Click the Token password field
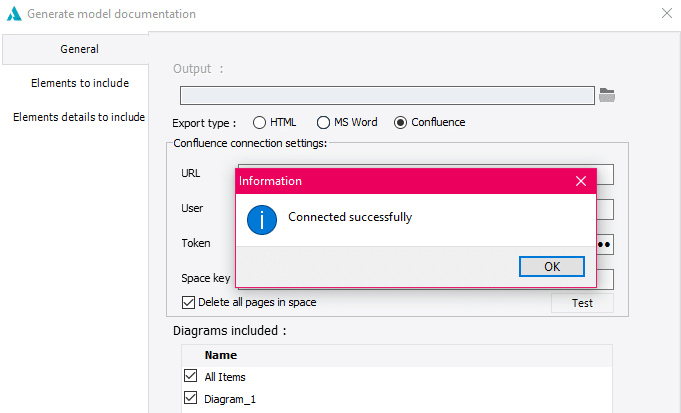 [x=604, y=243]
